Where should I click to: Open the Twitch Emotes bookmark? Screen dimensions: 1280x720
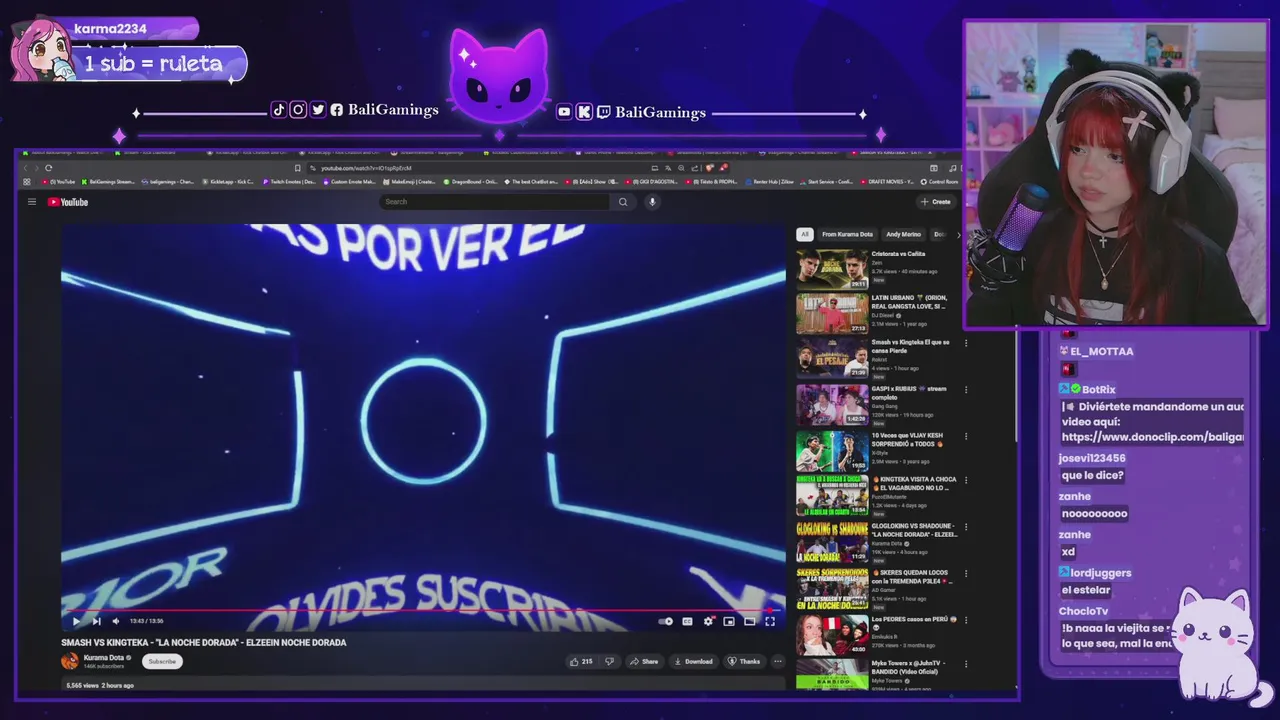click(x=289, y=182)
